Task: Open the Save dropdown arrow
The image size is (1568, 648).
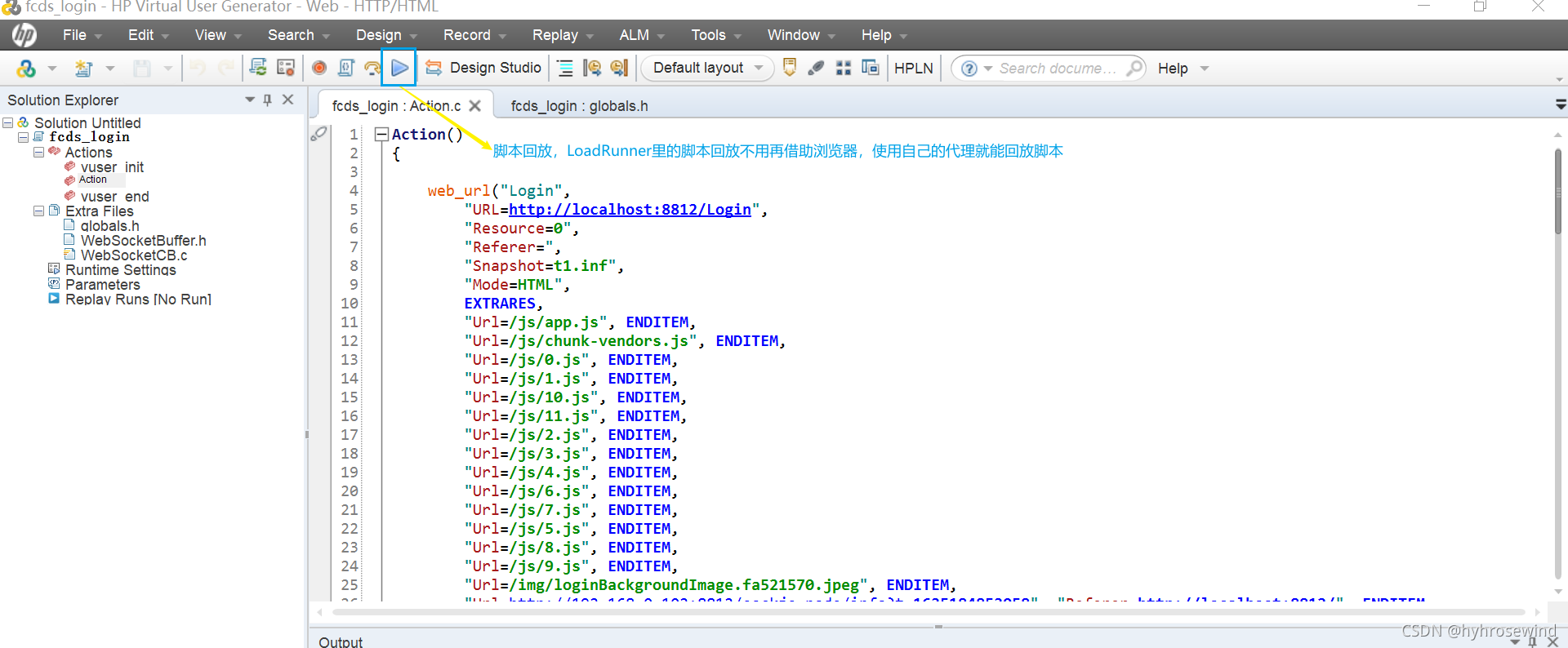Action: point(168,69)
